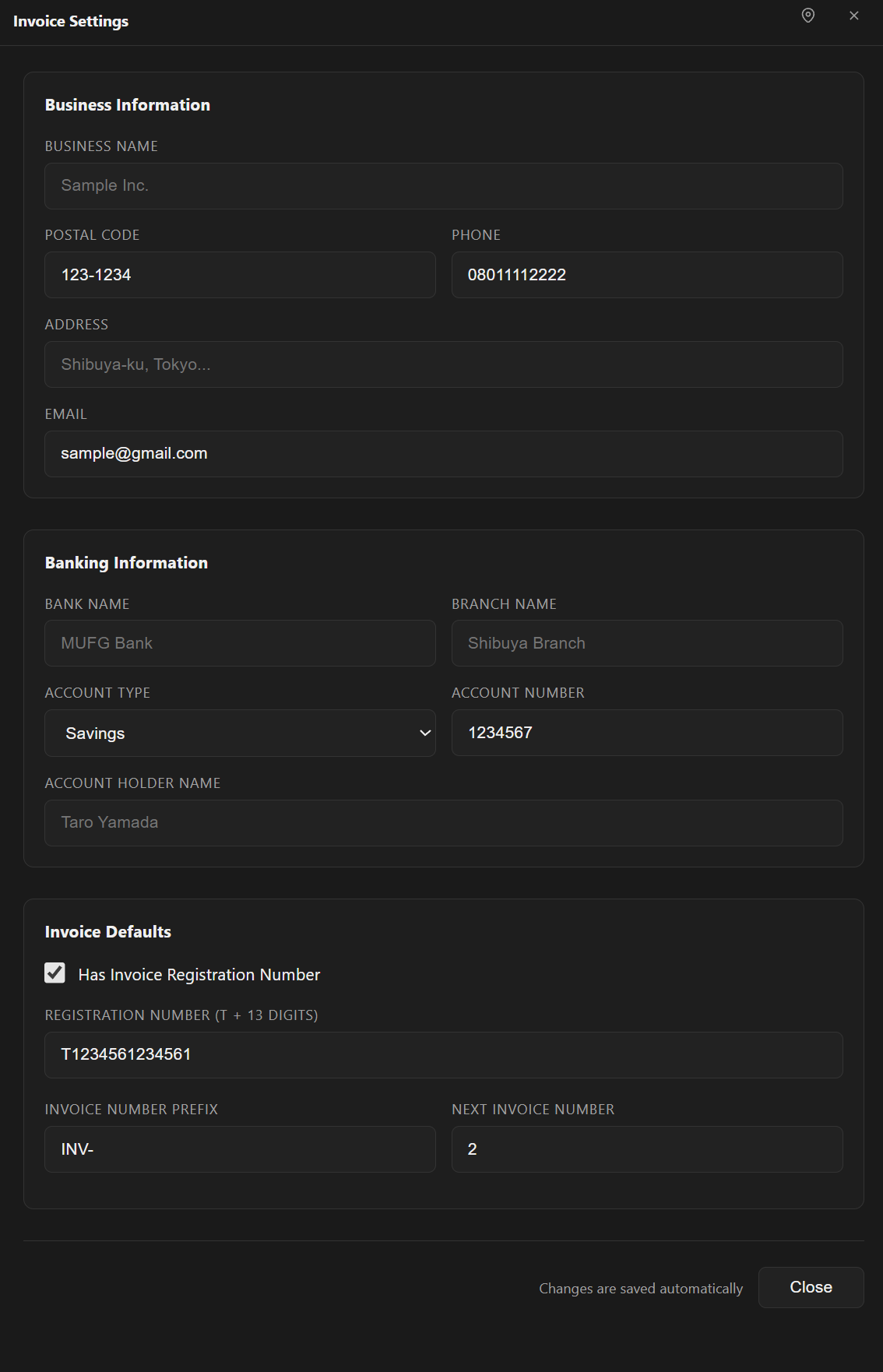The image size is (883, 1372).
Task: Click the REGISTRATION NUMBER (T + 13 DIGITS) label
Action: pyautogui.click(x=181, y=1015)
